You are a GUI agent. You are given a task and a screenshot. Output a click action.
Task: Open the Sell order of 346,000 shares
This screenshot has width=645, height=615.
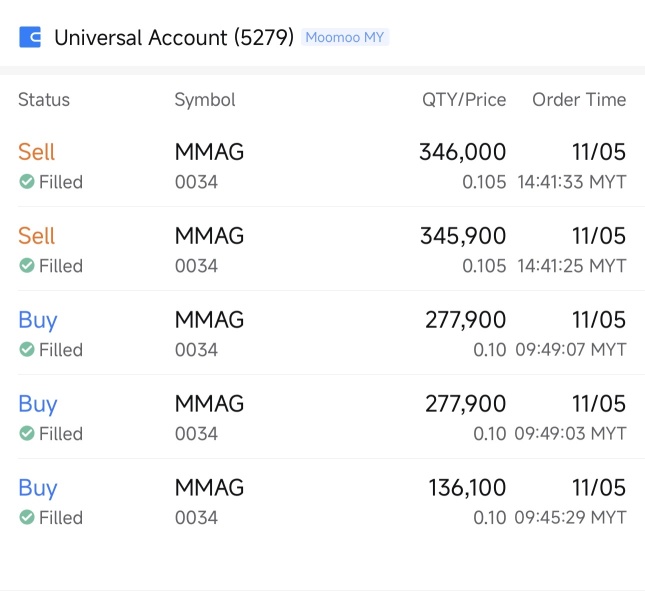(322, 166)
